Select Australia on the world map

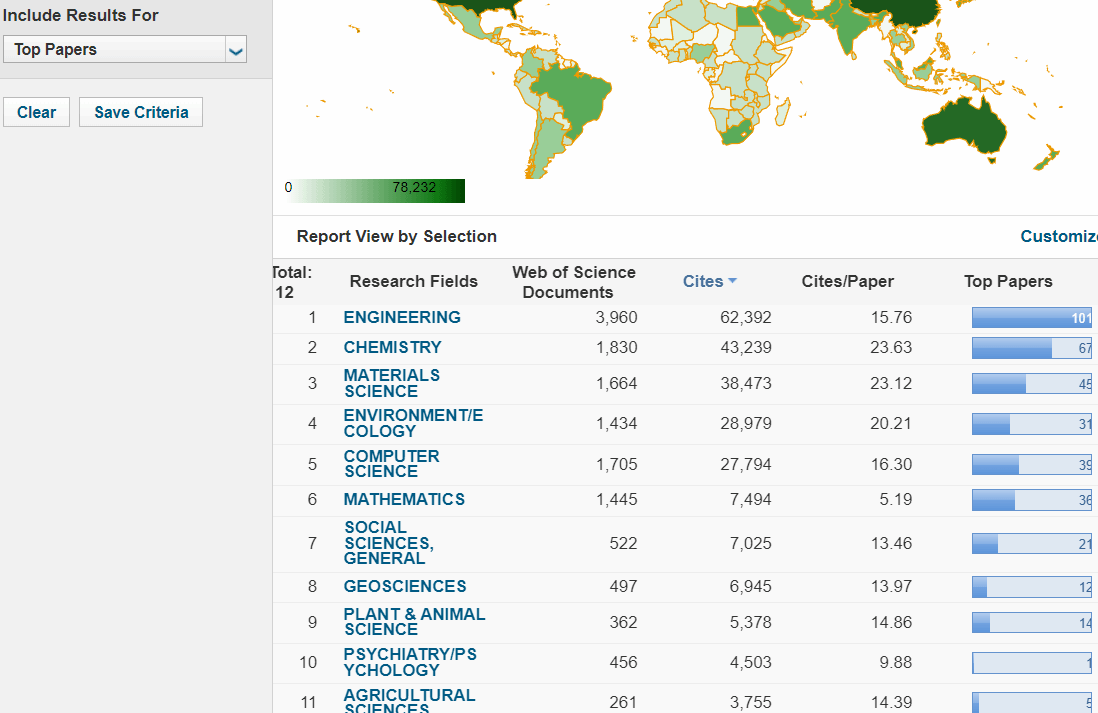[x=965, y=125]
